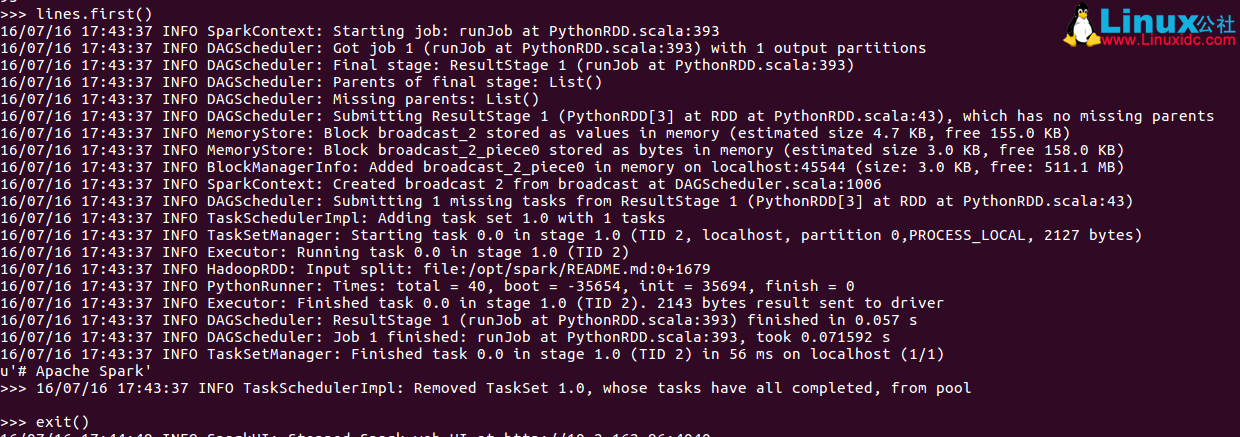This screenshot has height=437, width=1240.
Task: Click the Linux公社 watermark title
Action: [x=1166, y=20]
